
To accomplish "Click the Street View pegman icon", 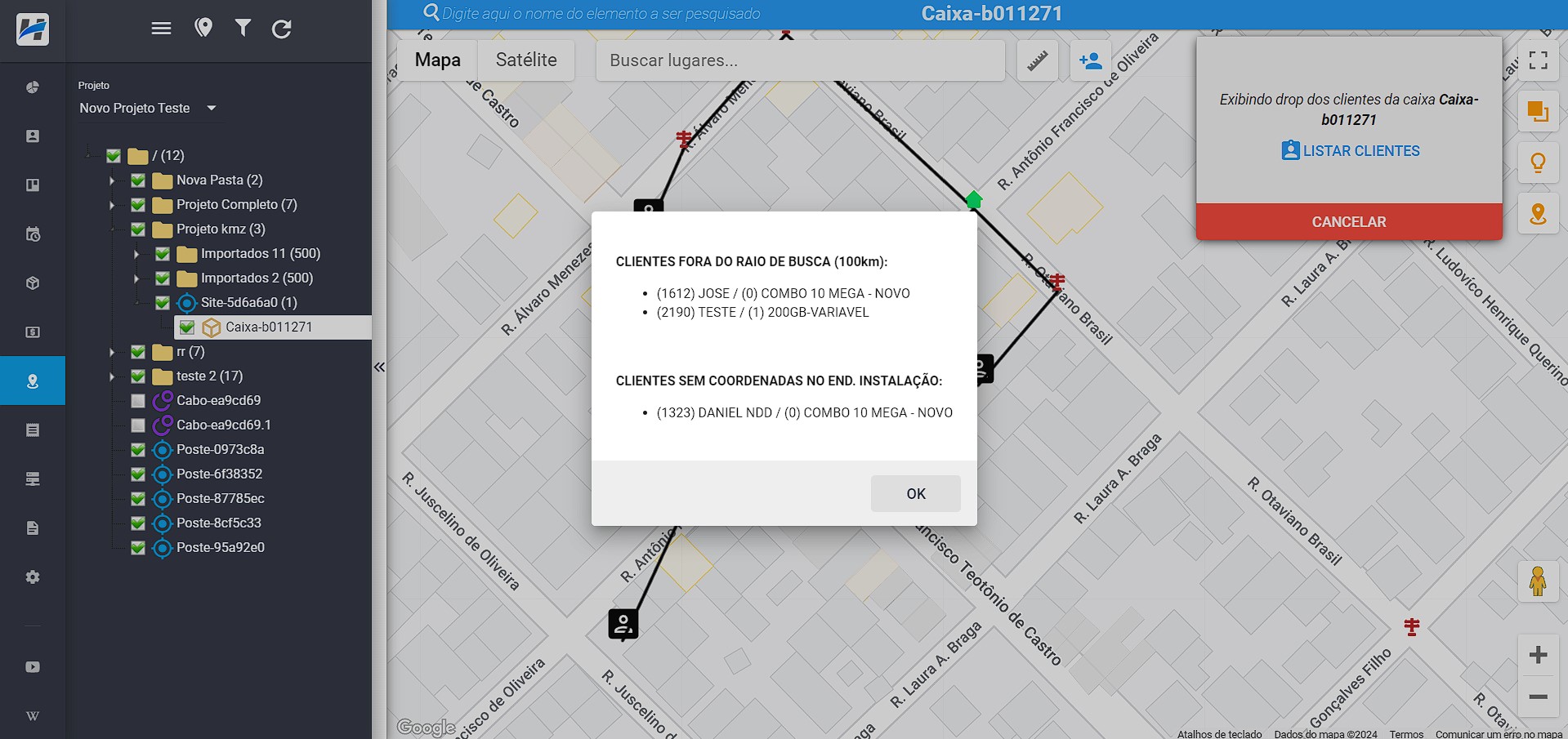I will [x=1538, y=581].
